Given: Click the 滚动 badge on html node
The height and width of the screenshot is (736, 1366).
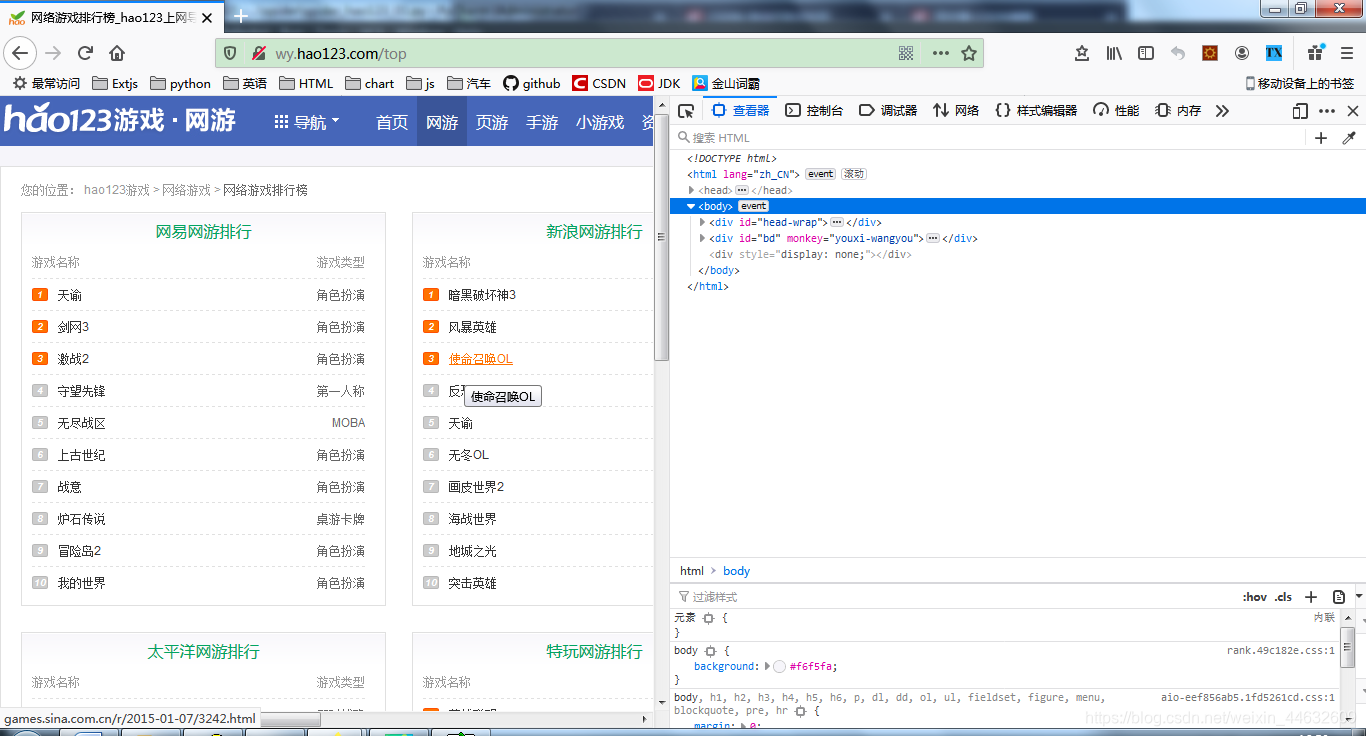Looking at the screenshot, I should point(853,174).
